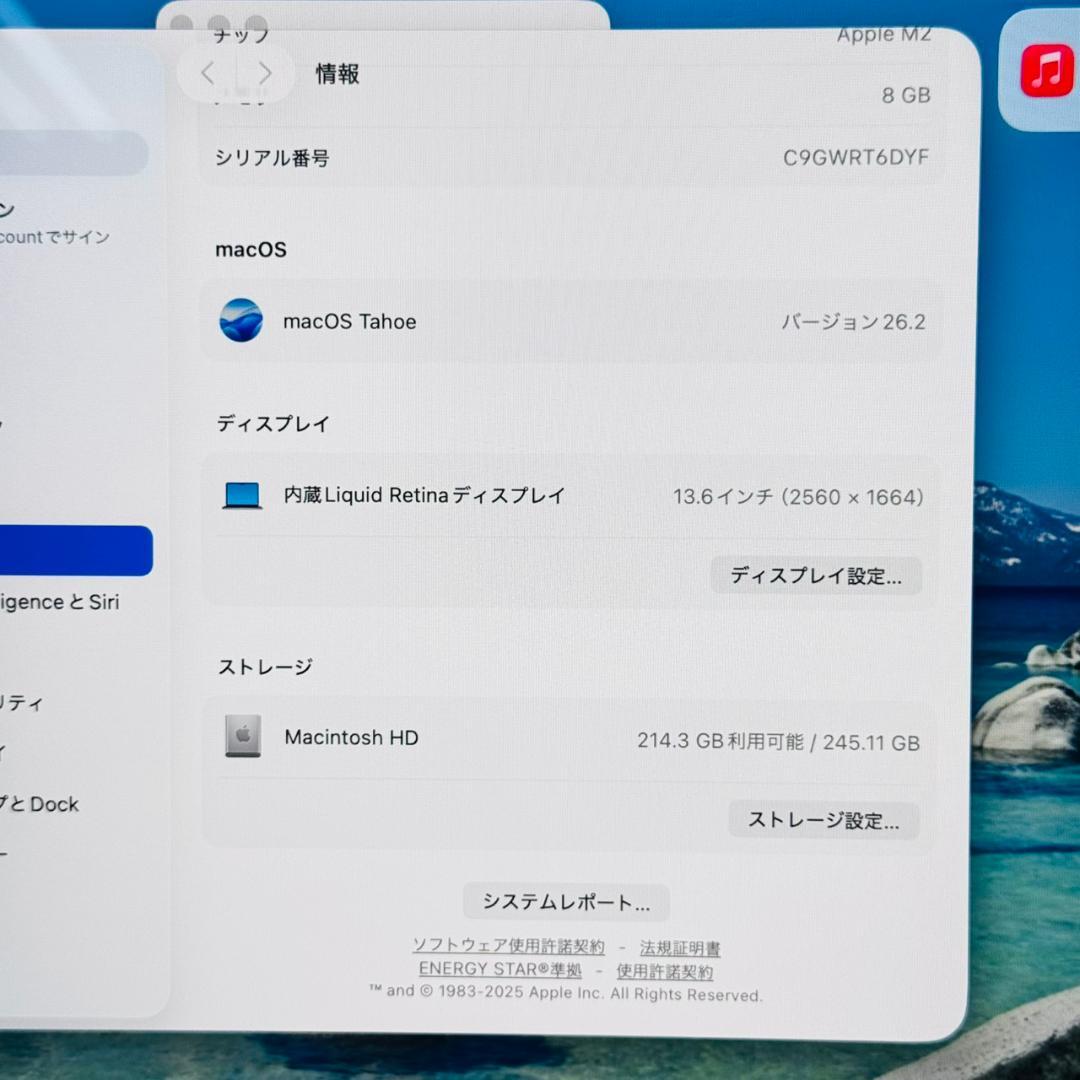
Task: Click the forward navigation arrow
Action: coord(265,73)
